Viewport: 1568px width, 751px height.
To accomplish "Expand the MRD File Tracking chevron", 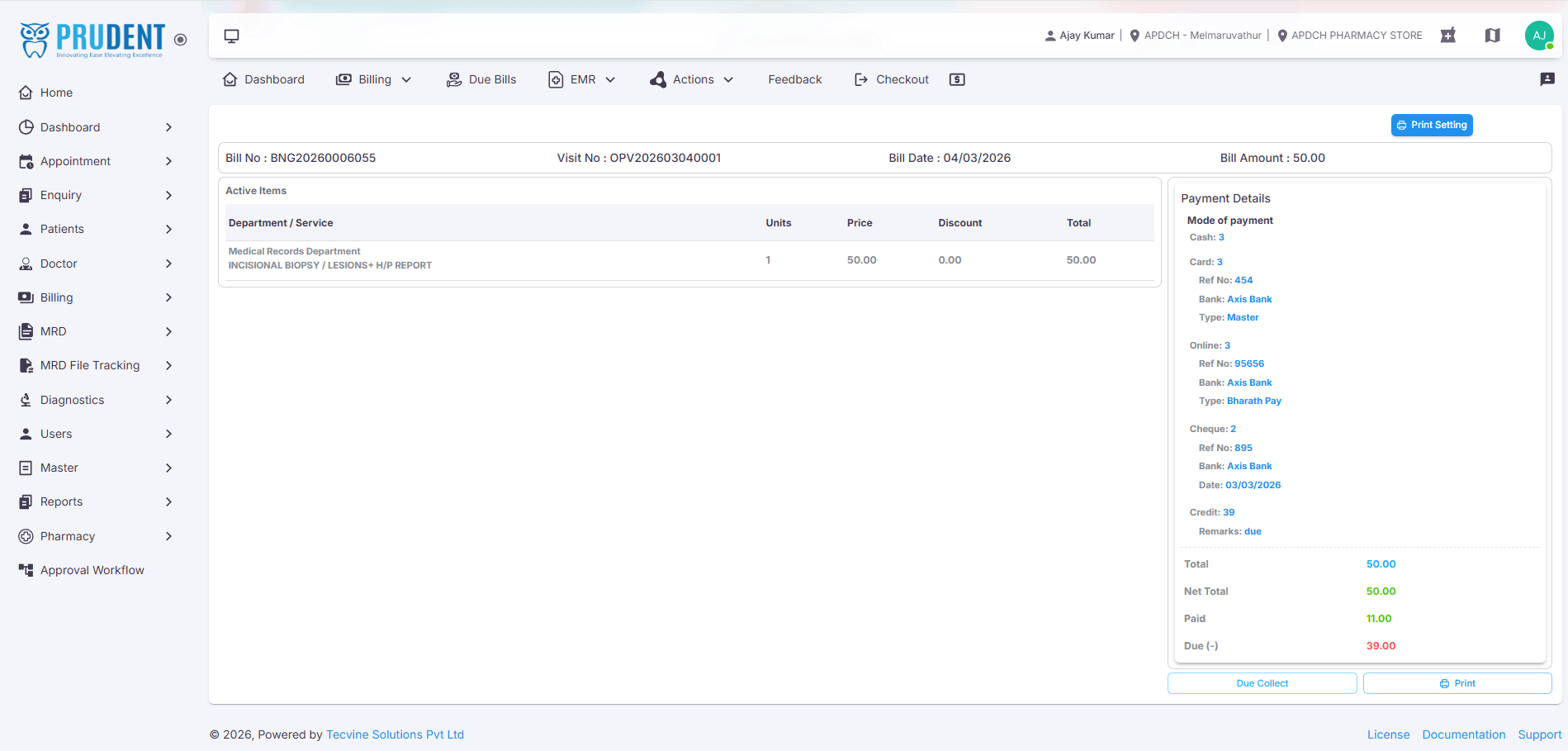I will [168, 365].
